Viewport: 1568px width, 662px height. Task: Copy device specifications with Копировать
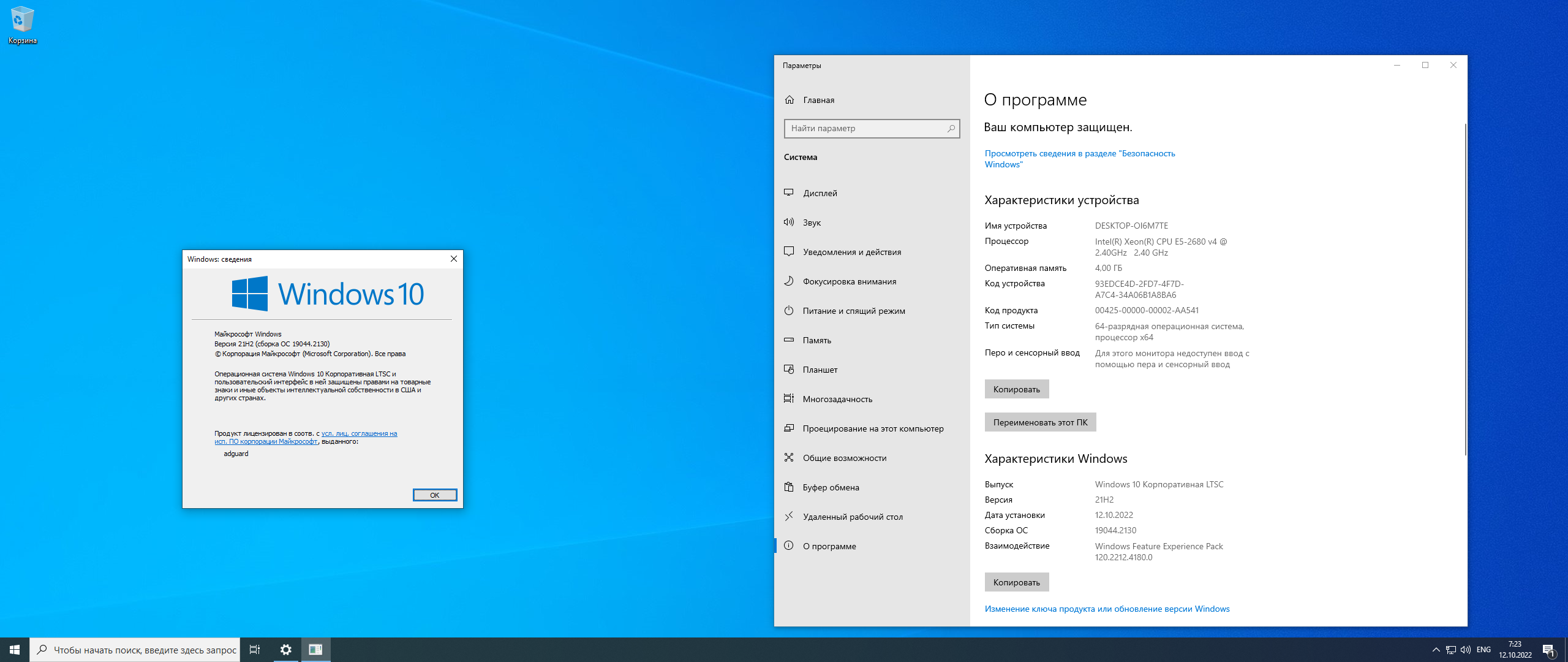point(1016,389)
